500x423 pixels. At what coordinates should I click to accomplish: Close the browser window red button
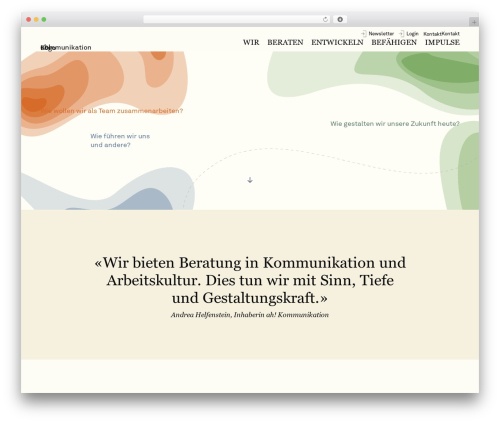29,20
